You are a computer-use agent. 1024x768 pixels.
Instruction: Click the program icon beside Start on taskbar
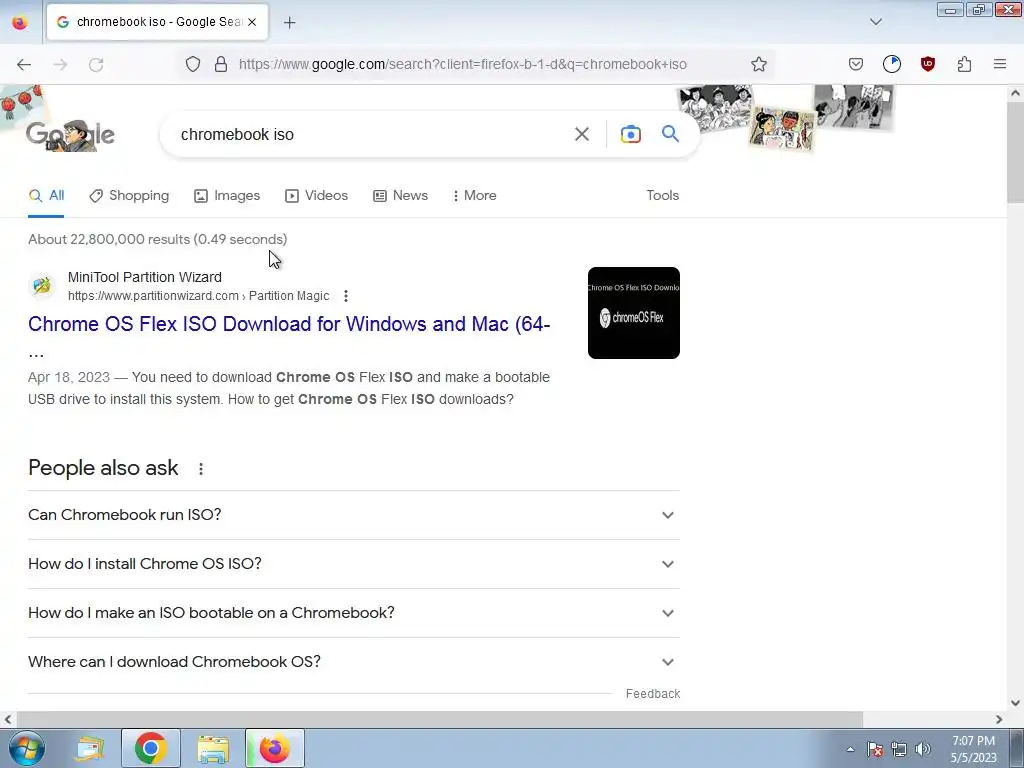click(89, 748)
